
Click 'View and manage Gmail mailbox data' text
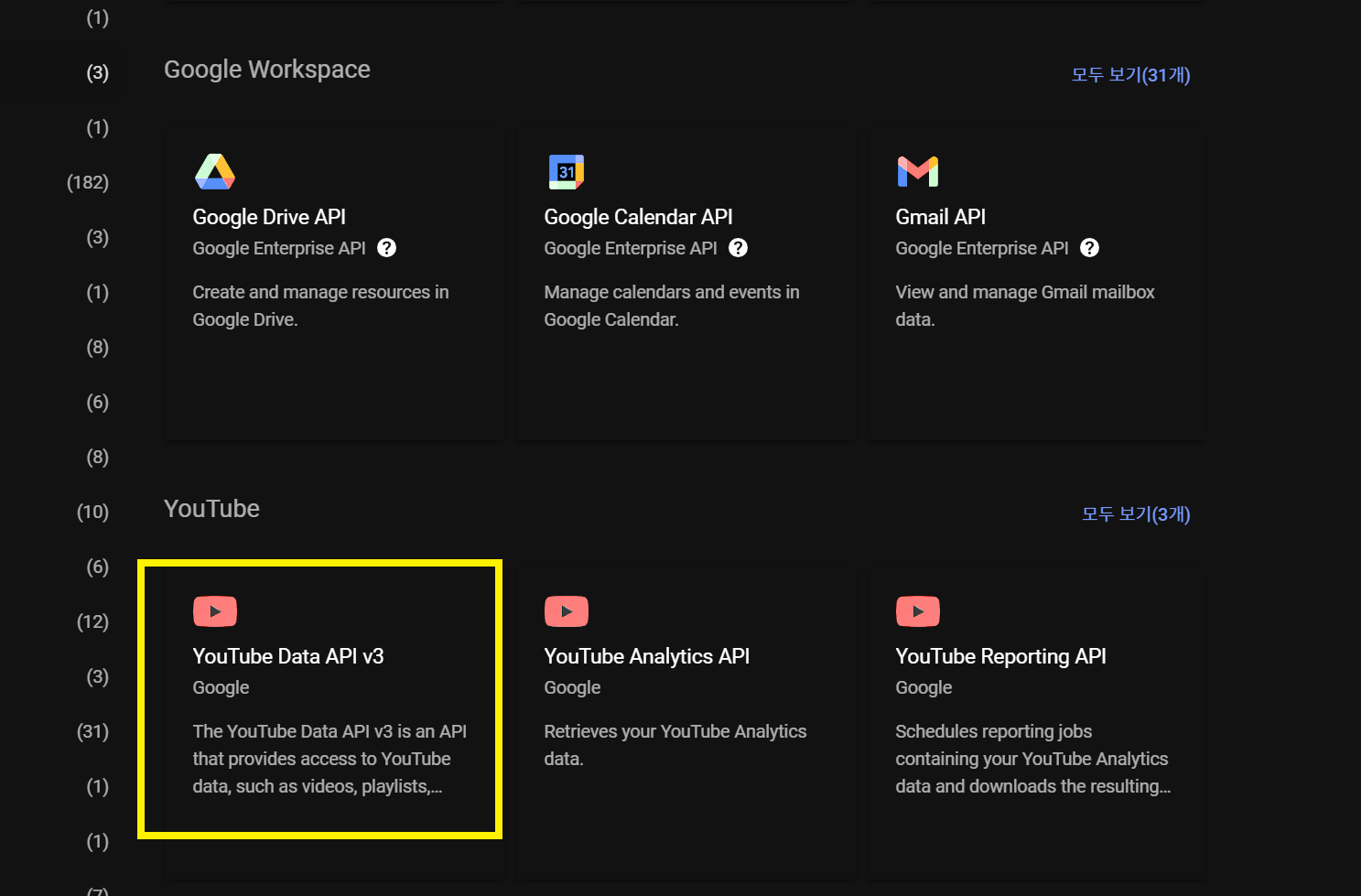1025,306
